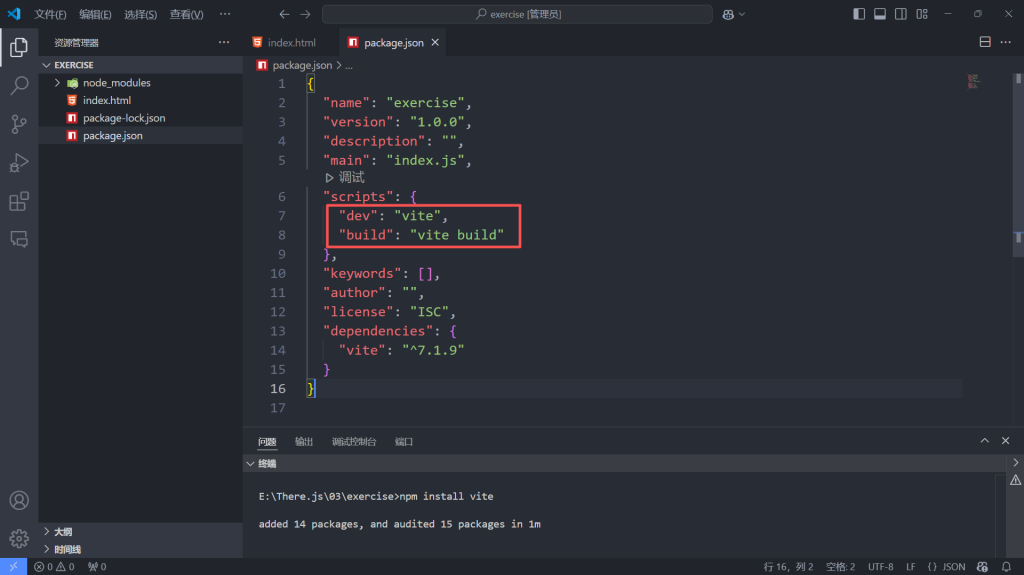
Task: Switch to the 输出 panel tab
Action: click(x=303, y=442)
